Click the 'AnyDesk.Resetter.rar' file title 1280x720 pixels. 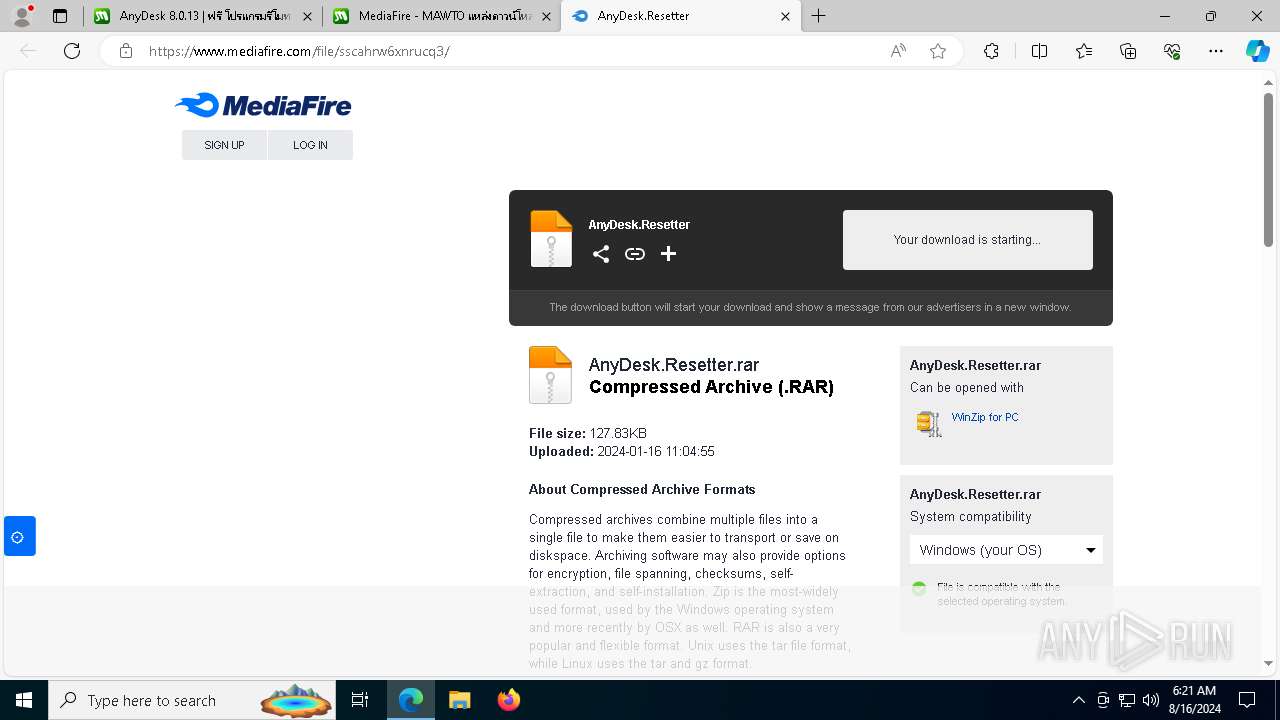coord(674,365)
